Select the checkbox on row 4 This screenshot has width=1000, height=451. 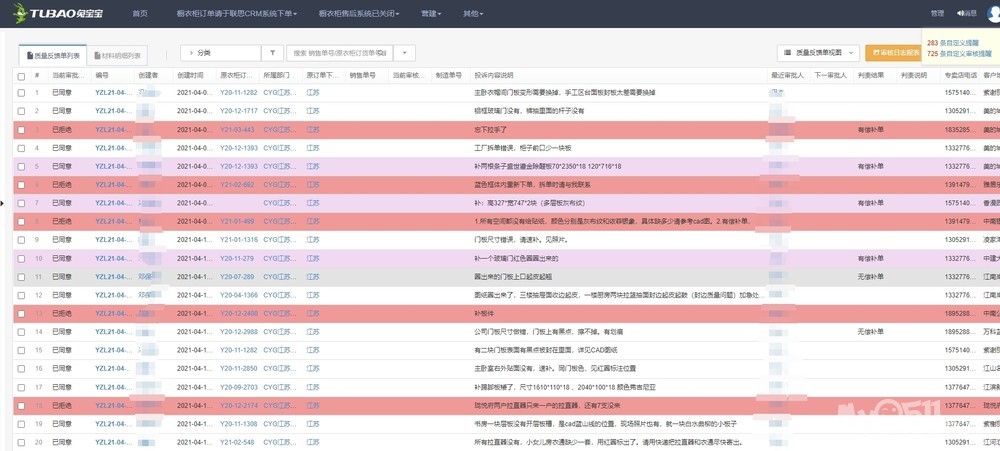point(21,148)
